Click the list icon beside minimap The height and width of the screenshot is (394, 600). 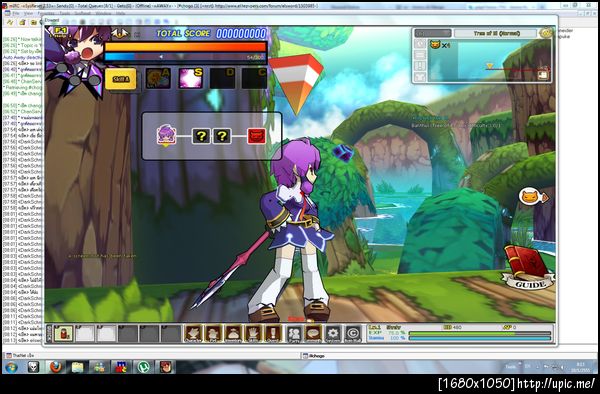[x=420, y=55]
